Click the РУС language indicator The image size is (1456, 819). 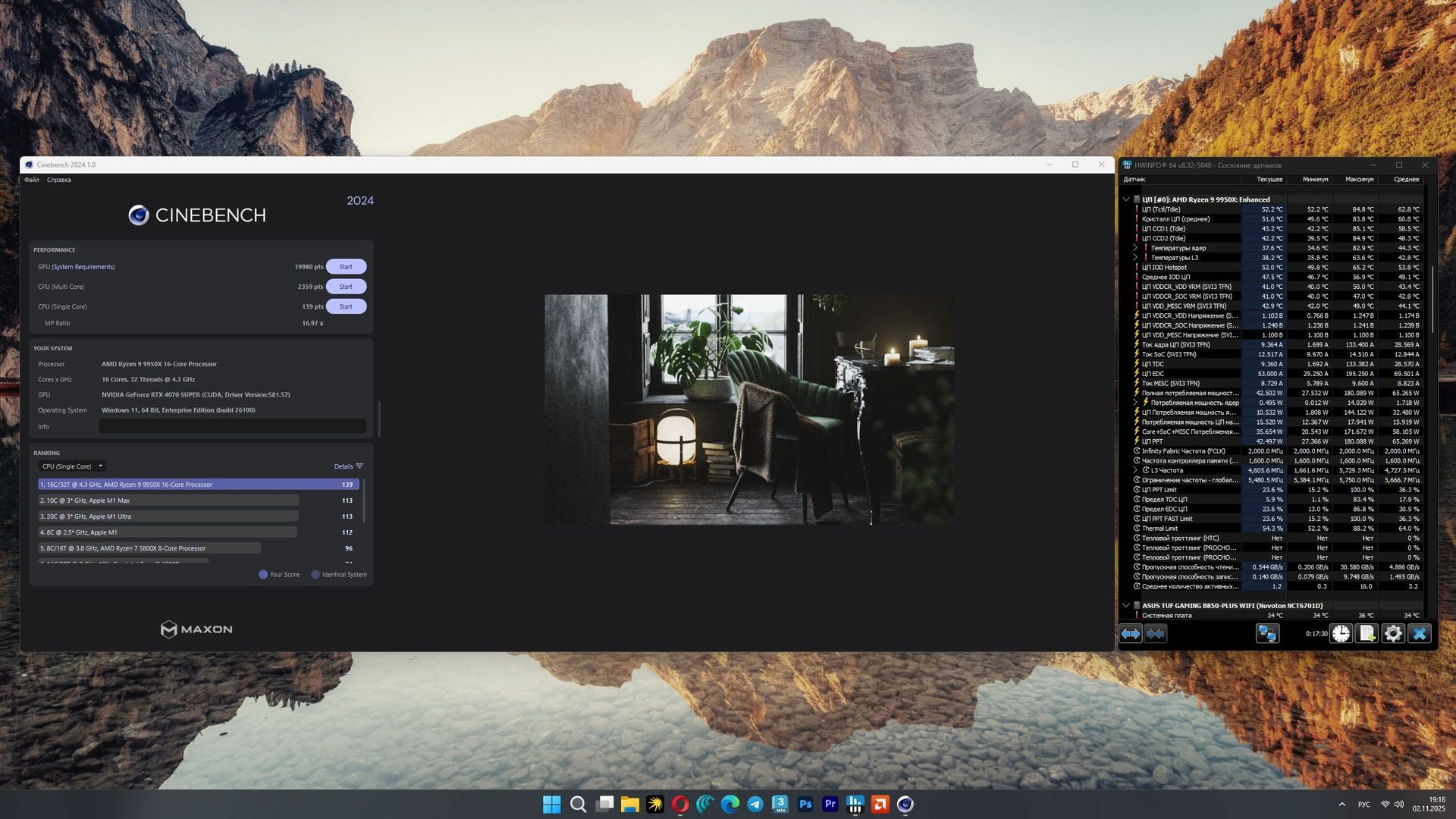click(x=1364, y=805)
